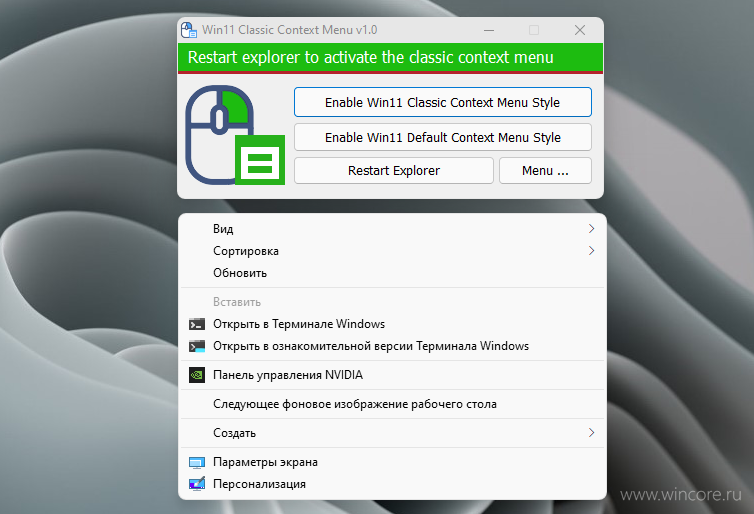Image resolution: width=754 pixels, height=514 pixels.
Task: Click the greyed-out Вставить entry
Action: click(392, 302)
